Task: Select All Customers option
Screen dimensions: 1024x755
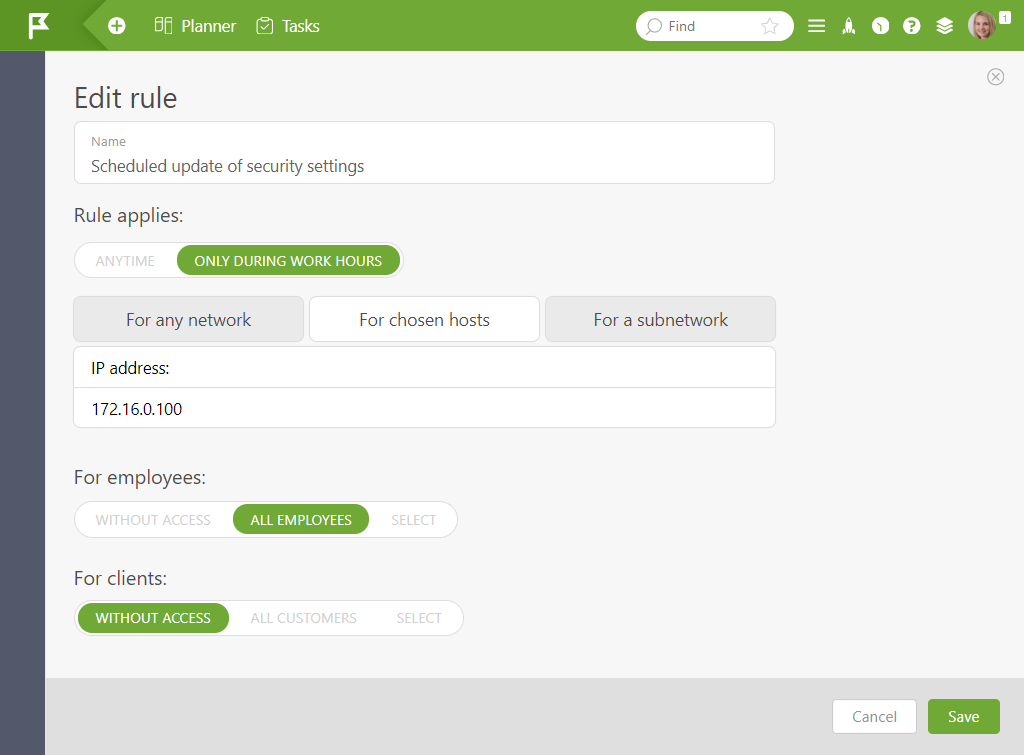Action: point(304,618)
